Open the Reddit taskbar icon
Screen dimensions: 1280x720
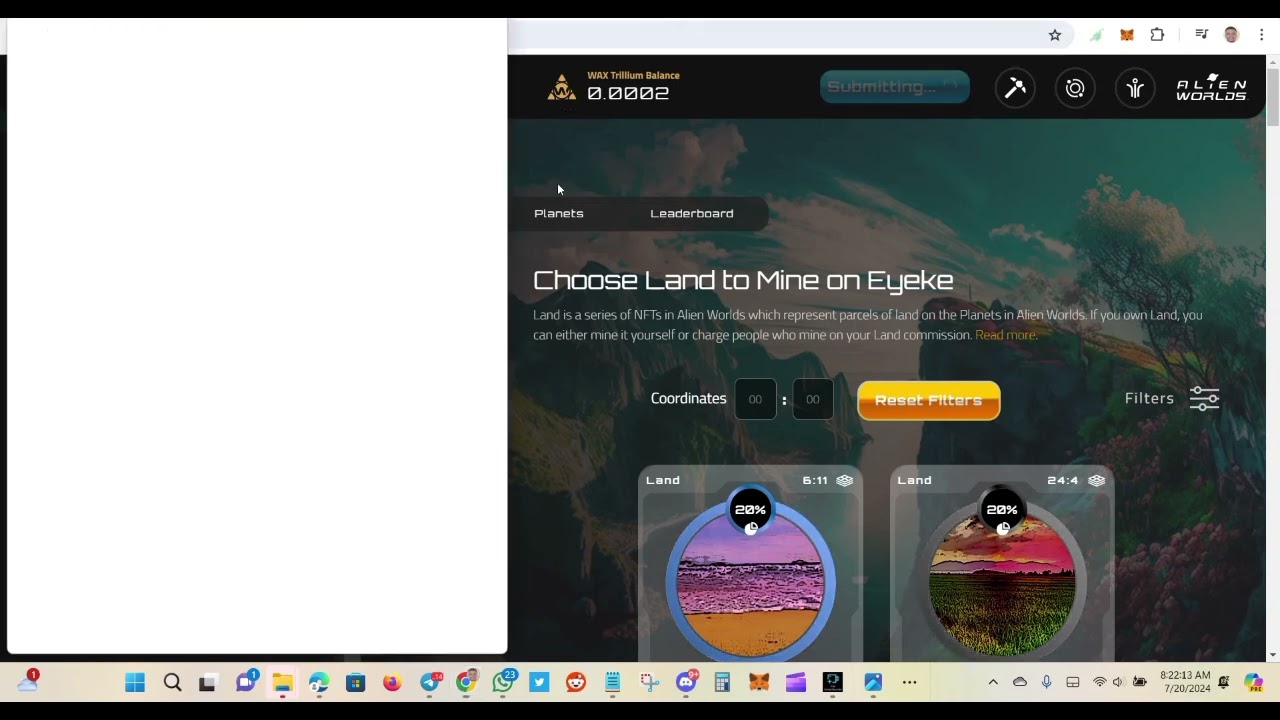tap(576, 683)
